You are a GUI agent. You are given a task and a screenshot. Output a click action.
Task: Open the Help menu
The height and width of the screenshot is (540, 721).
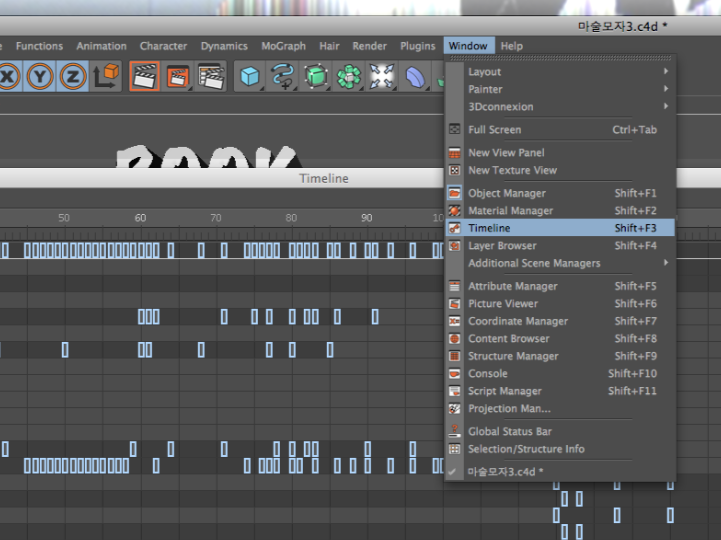click(x=511, y=46)
